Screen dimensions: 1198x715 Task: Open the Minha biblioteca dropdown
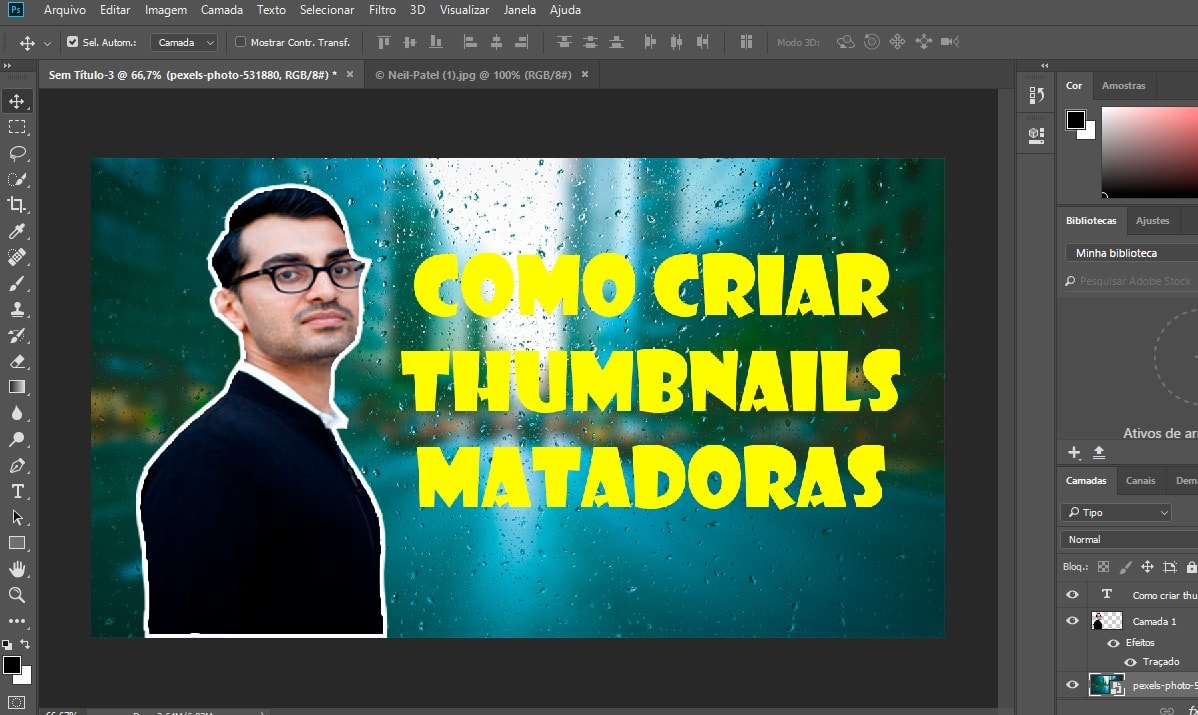1132,253
